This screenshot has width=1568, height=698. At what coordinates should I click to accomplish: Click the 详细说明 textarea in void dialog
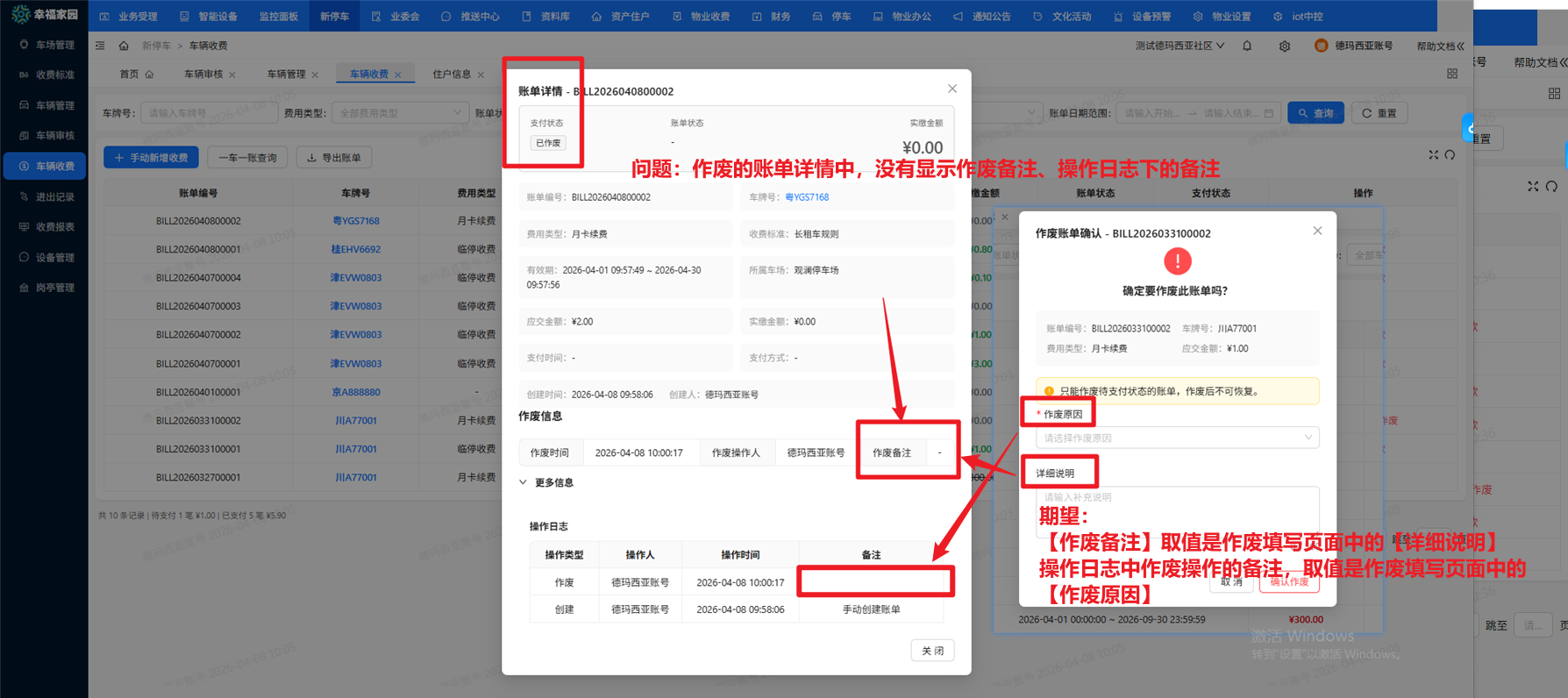[x=1178, y=510]
